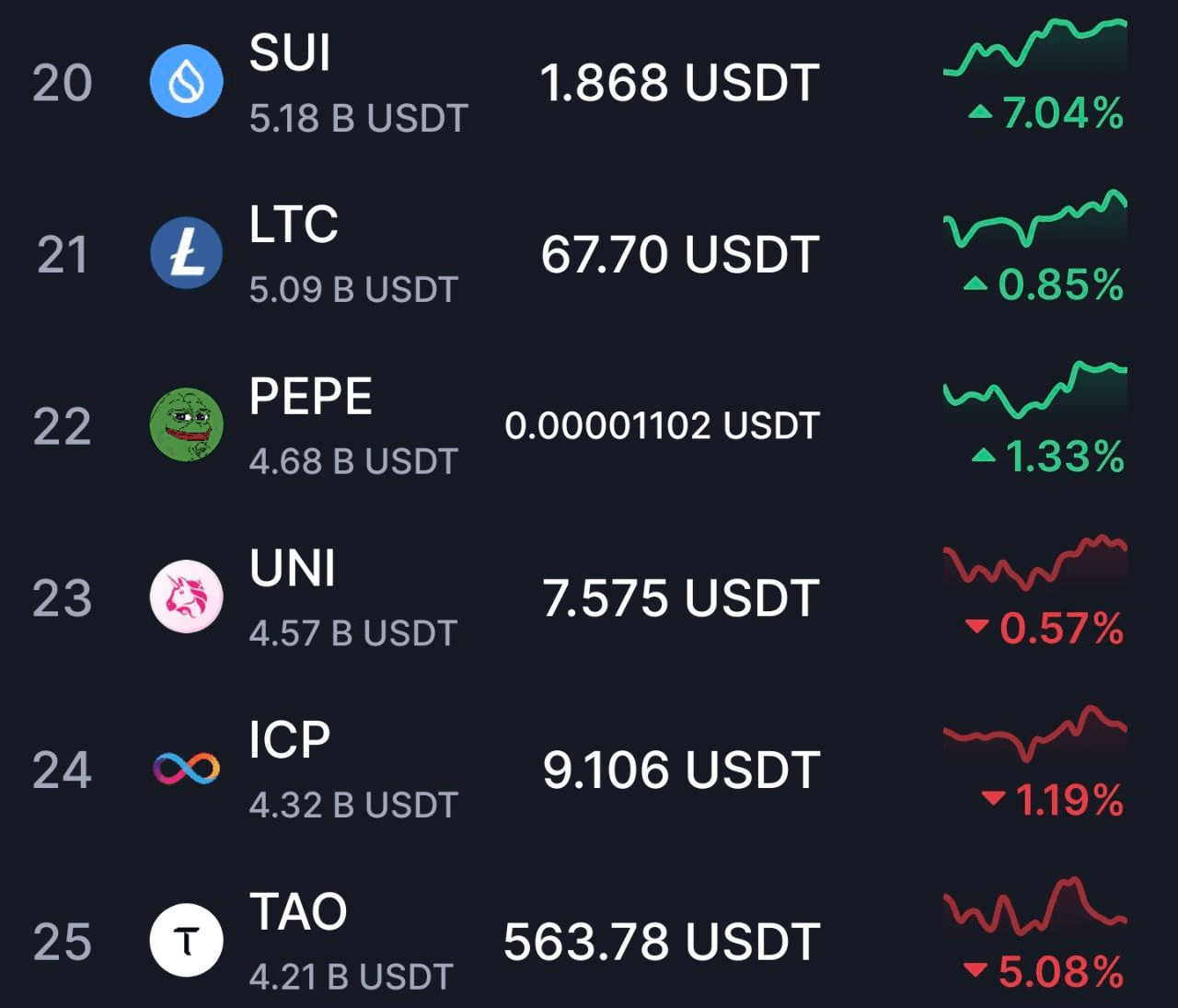The image size is (1178, 1008).
Task: Open the SUI green sparkline chart
Action: click(x=1035, y=46)
